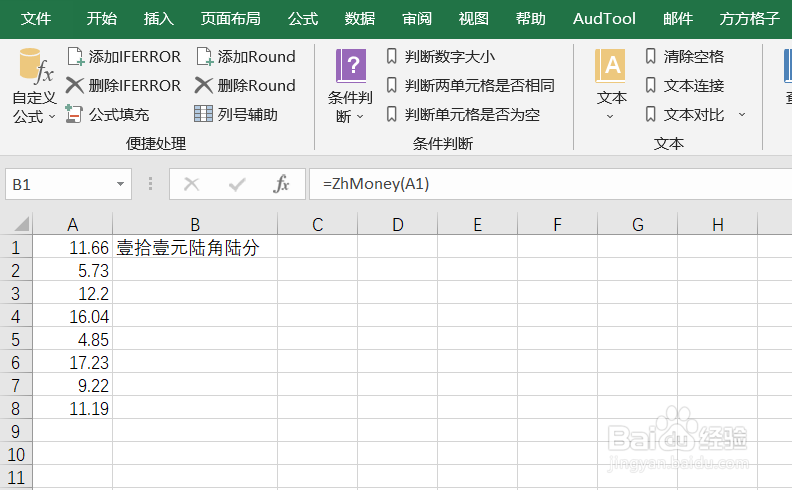Image resolution: width=792 pixels, height=490 pixels.
Task: Select cell containing 4.85
Action: pyautogui.click(x=73, y=339)
